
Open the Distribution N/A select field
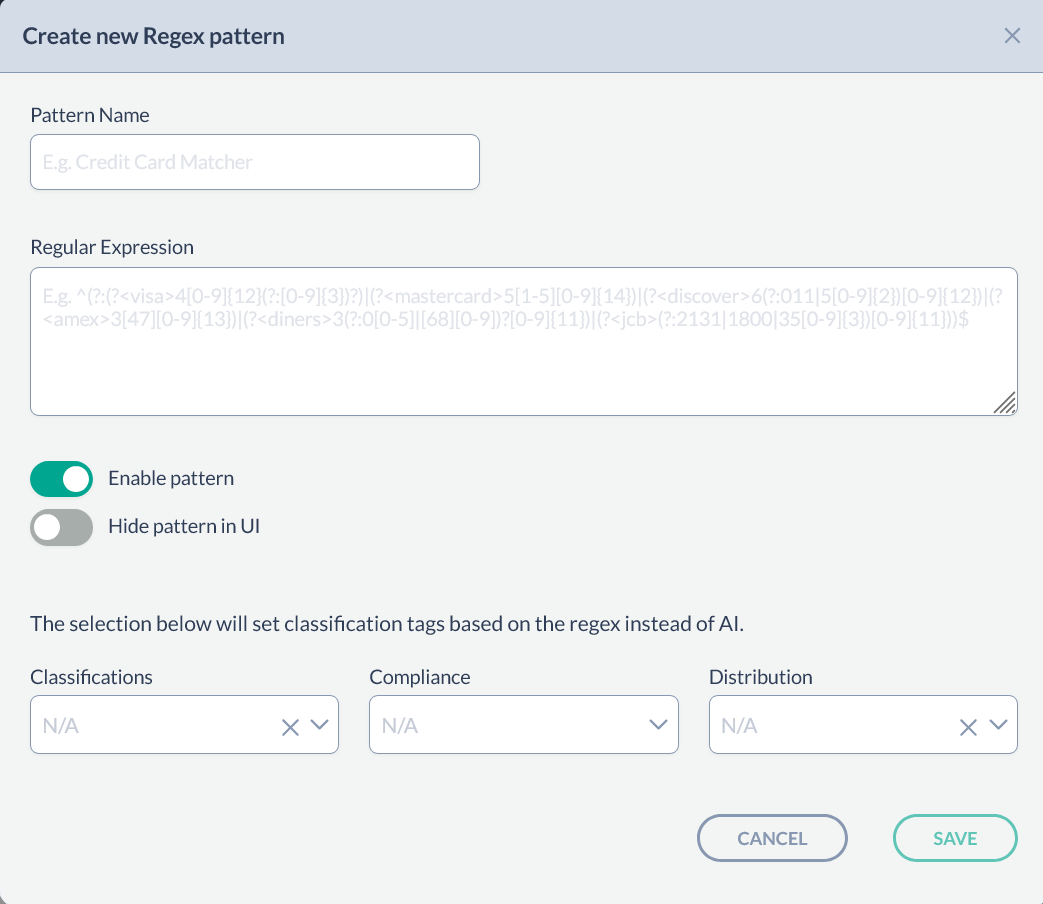click(x=830, y=725)
